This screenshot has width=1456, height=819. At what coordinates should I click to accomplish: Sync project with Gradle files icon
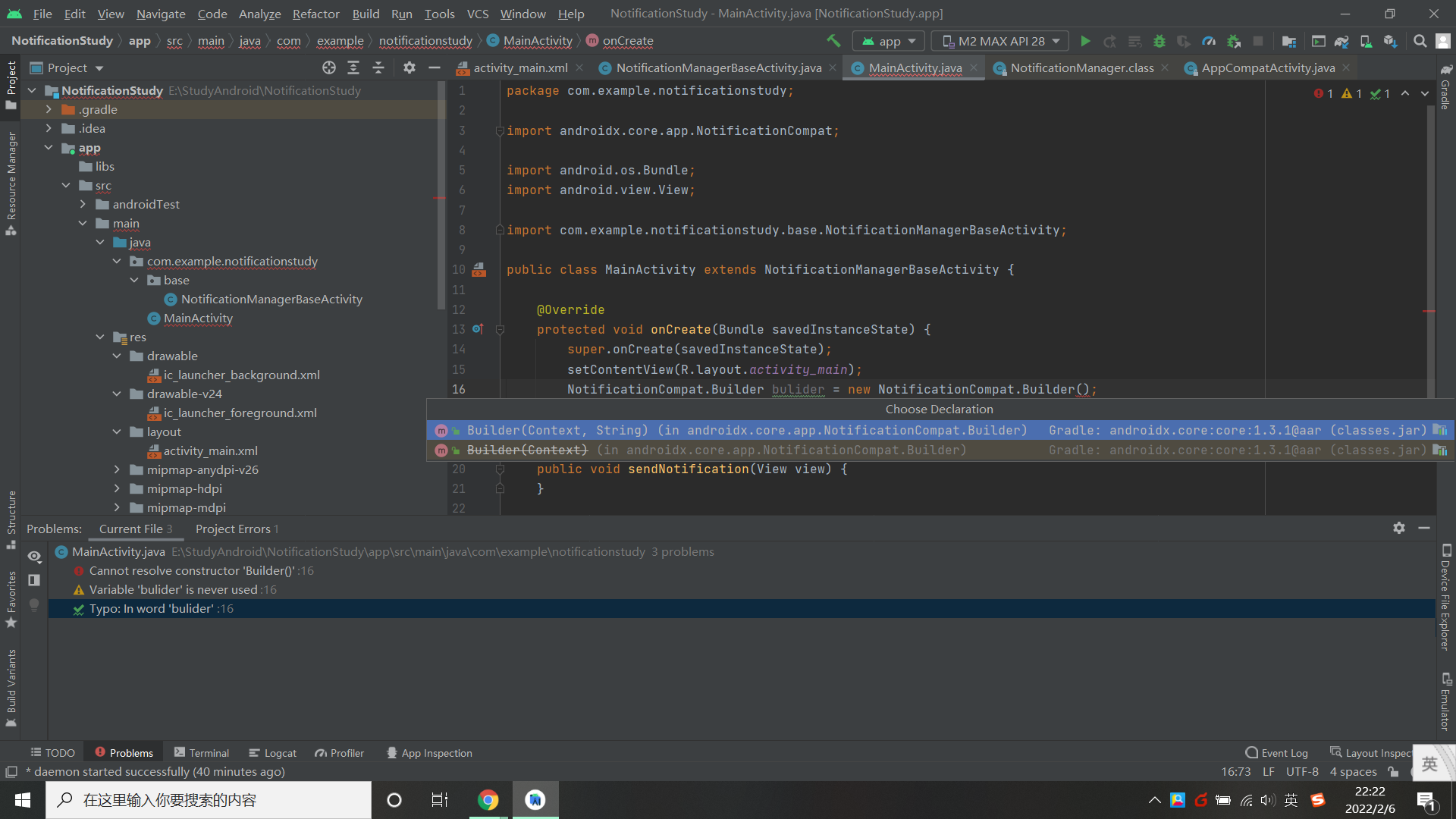pyautogui.click(x=1341, y=41)
